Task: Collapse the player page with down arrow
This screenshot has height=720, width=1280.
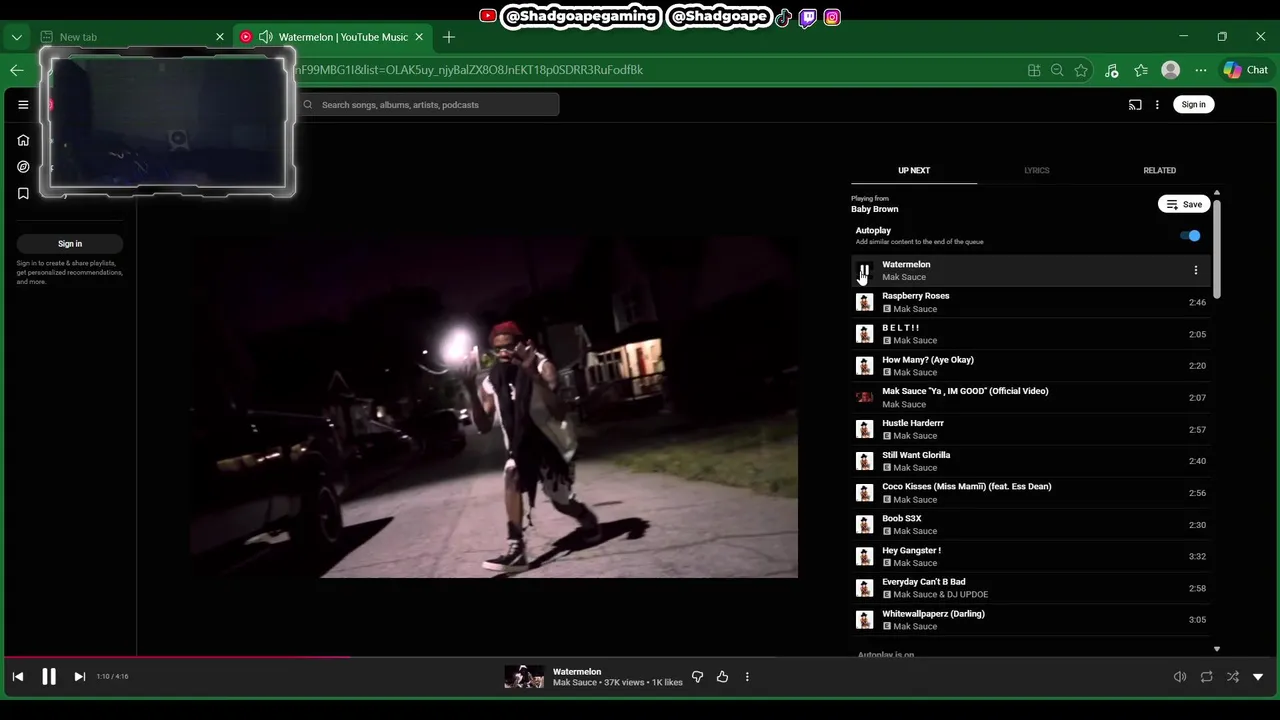Action: [1258, 677]
